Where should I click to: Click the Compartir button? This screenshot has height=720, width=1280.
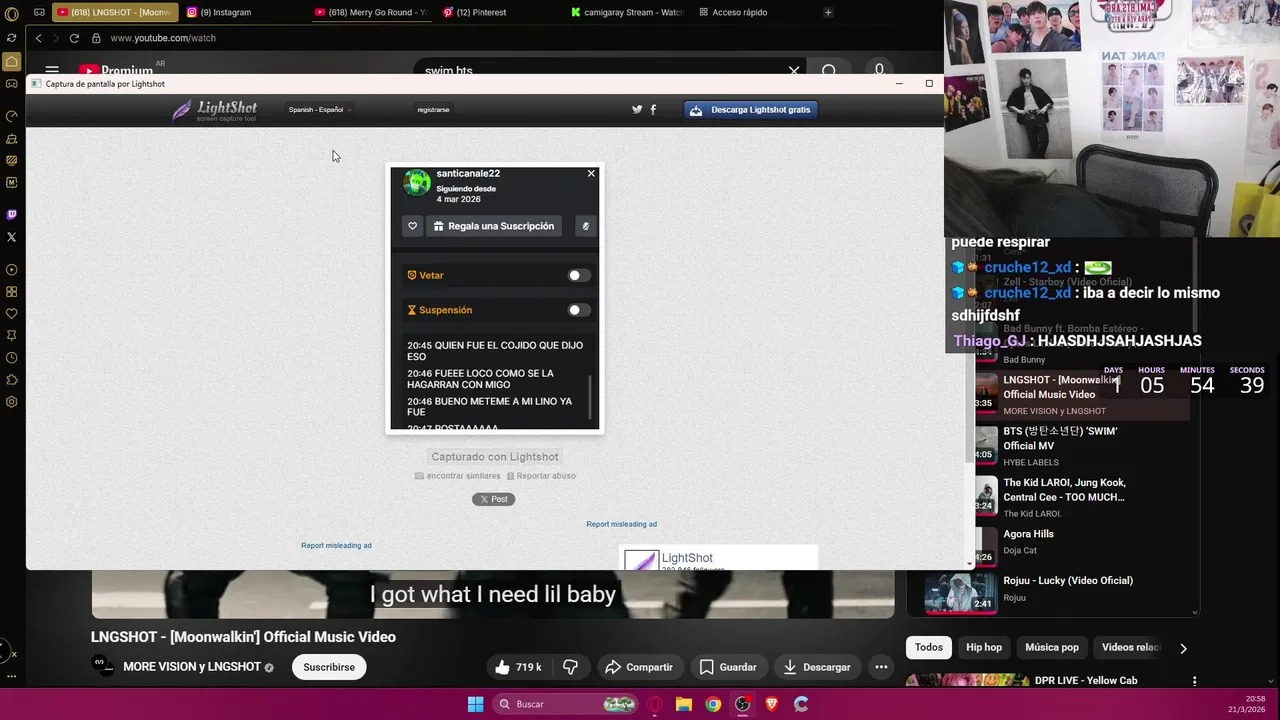(640, 667)
